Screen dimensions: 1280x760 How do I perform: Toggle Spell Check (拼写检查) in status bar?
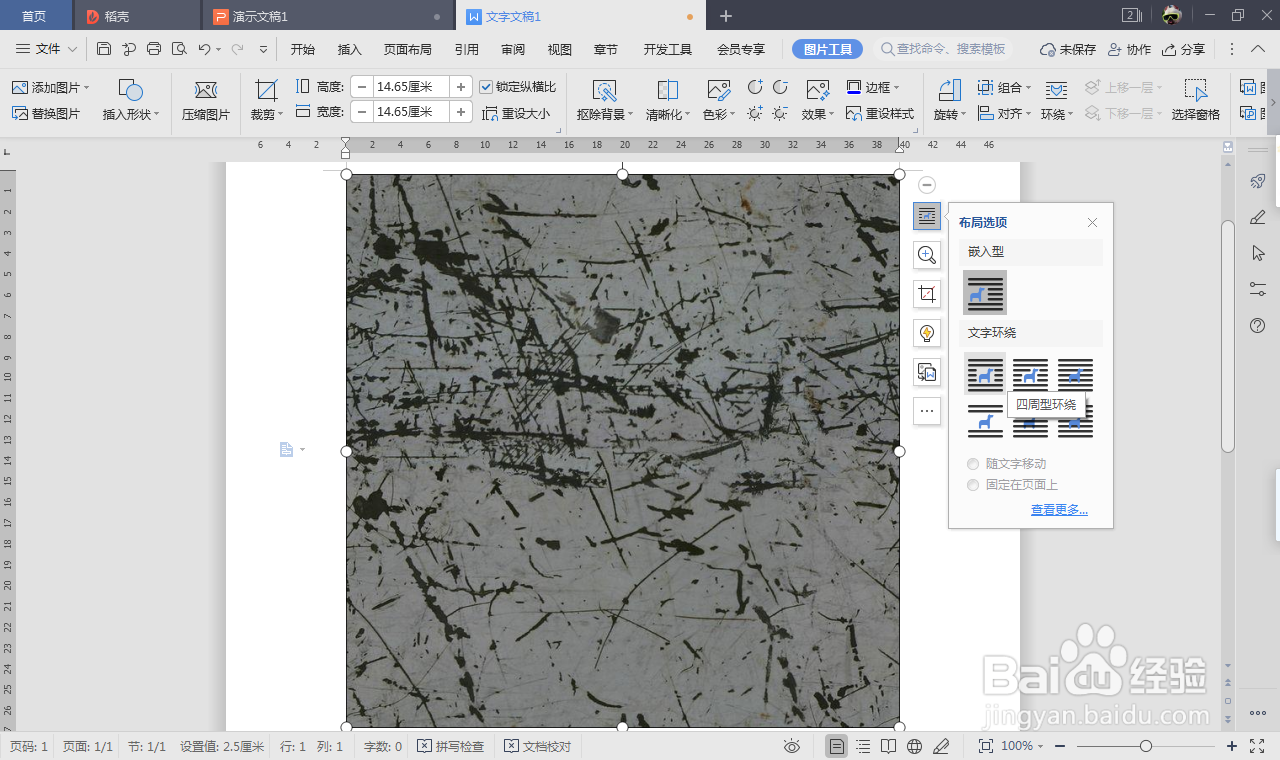[450, 746]
